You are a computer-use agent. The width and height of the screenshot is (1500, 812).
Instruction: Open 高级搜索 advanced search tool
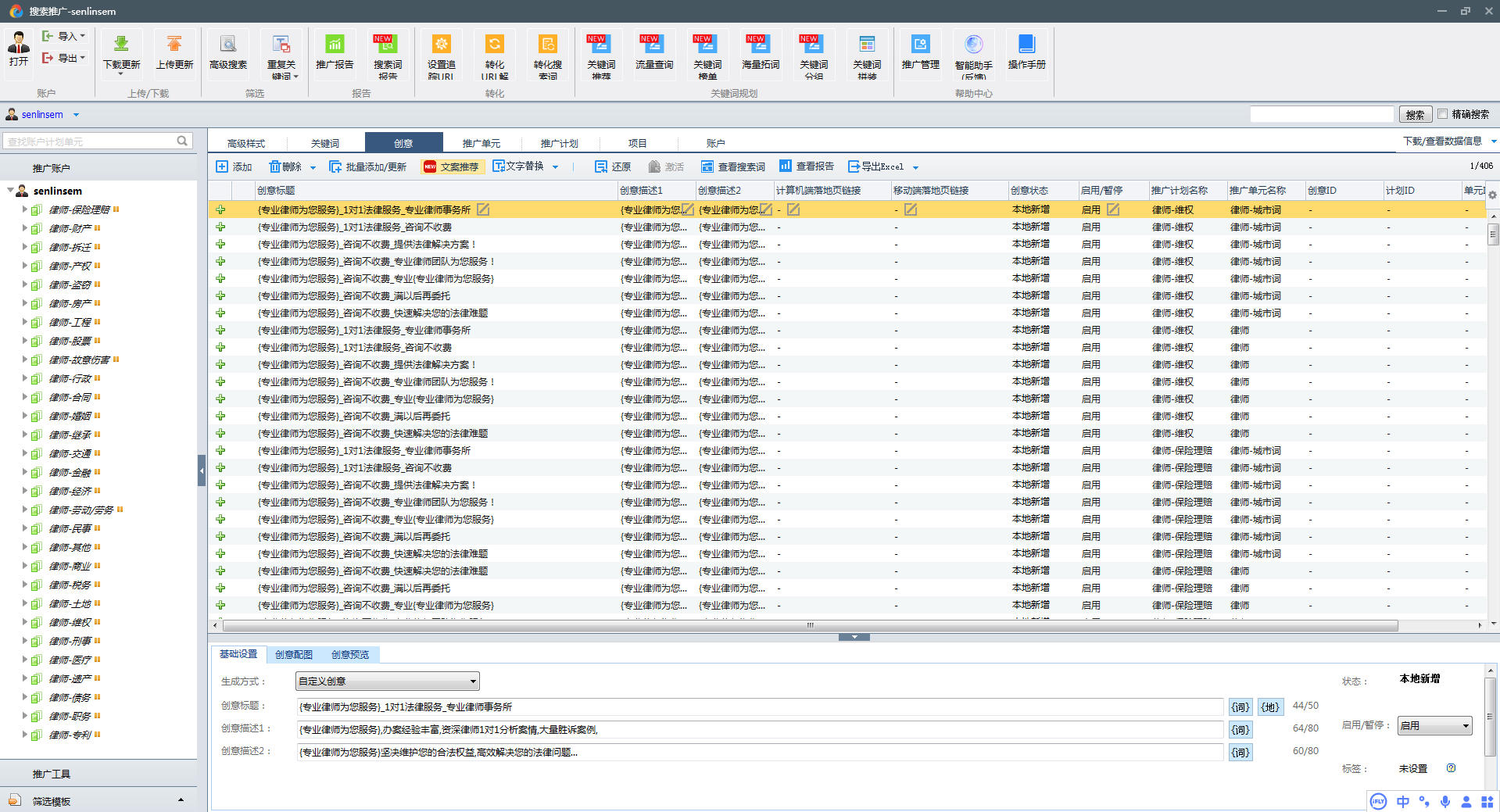coord(227,45)
